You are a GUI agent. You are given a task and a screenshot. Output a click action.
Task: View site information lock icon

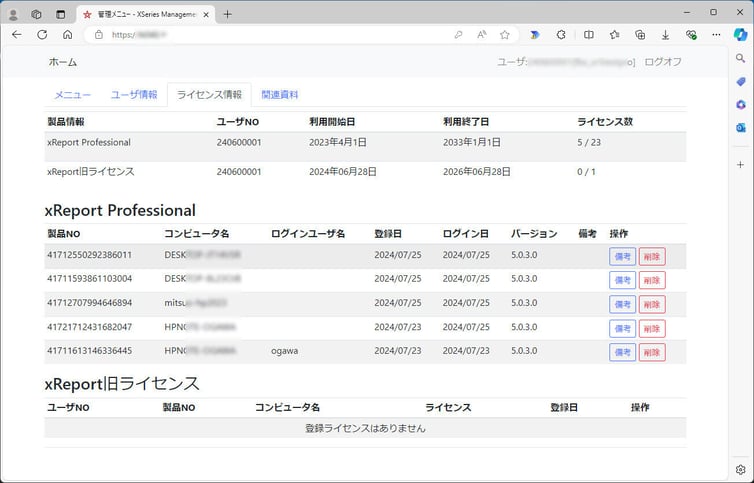pyautogui.click(x=99, y=35)
